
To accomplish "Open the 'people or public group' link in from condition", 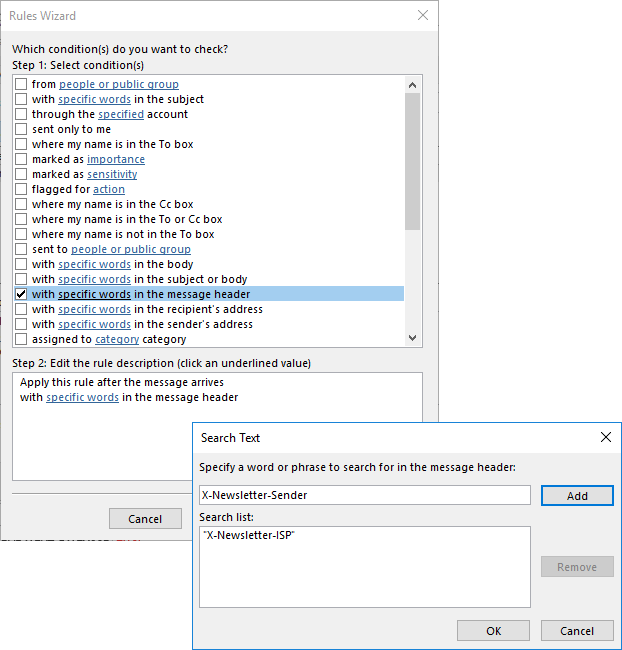I will pyautogui.click(x=118, y=84).
